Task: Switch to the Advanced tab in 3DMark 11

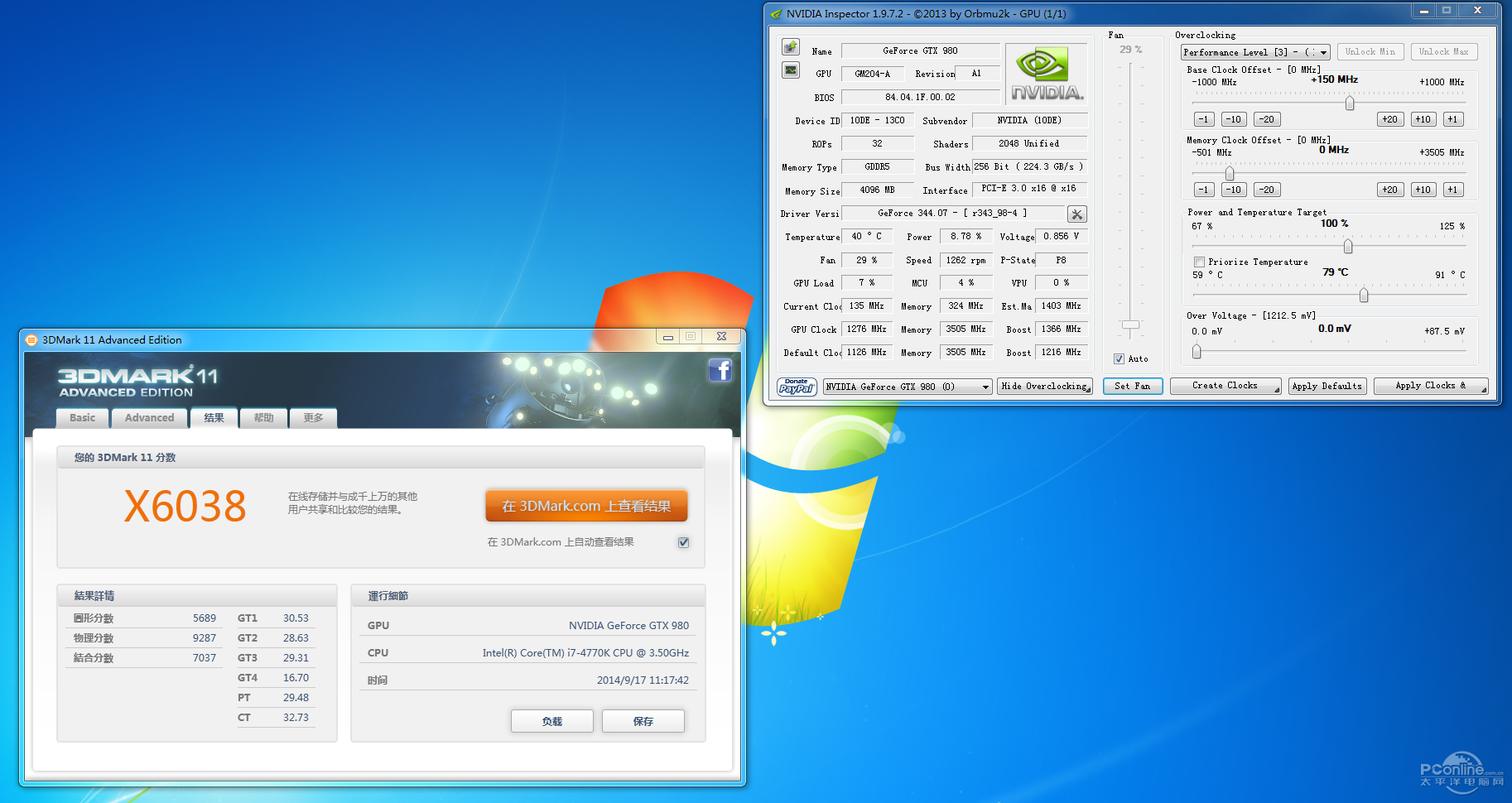Action: pos(149,418)
